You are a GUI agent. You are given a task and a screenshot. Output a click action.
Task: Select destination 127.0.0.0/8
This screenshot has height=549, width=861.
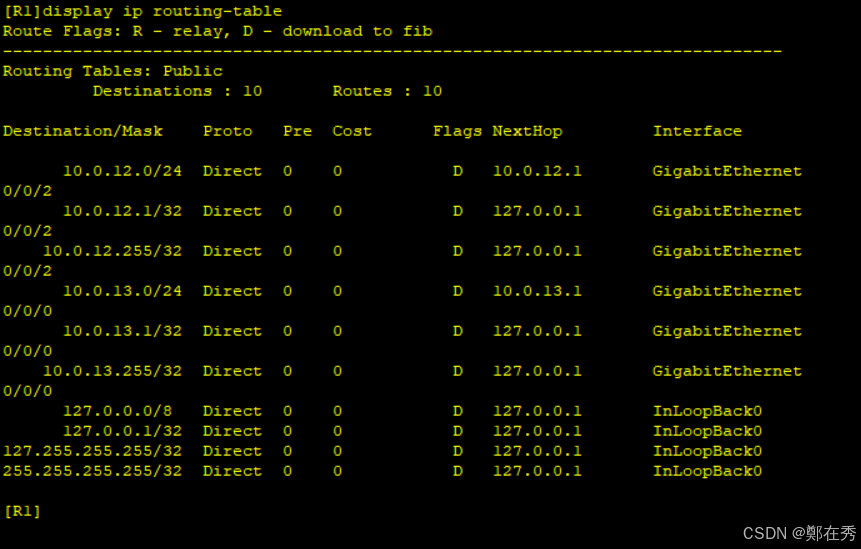[118, 411]
